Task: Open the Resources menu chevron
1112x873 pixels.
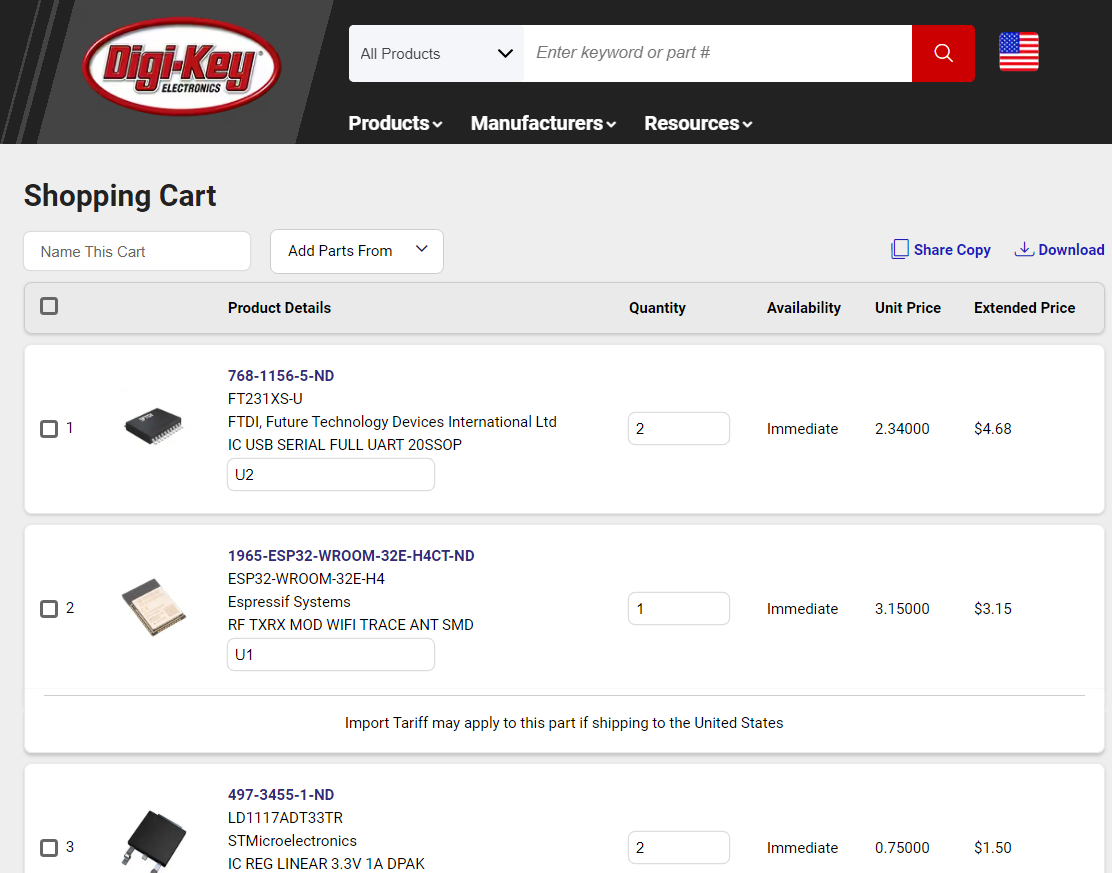Action: click(x=745, y=124)
